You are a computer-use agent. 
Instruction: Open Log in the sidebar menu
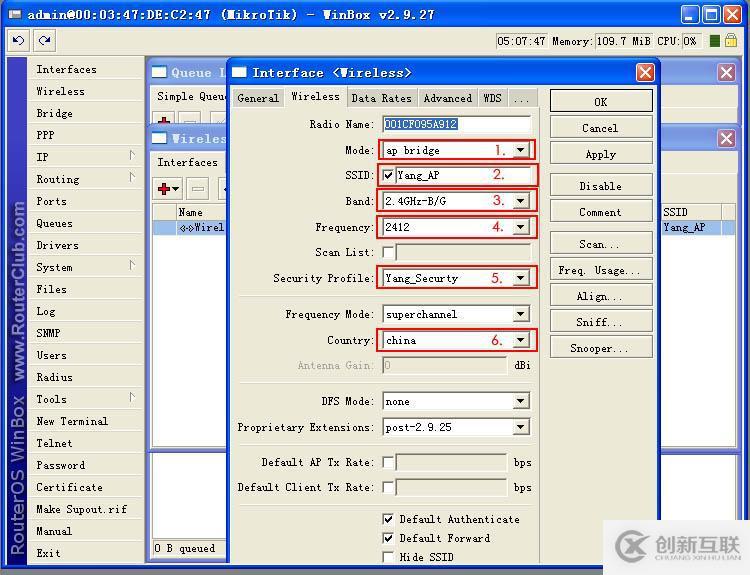pyautogui.click(x=86, y=311)
